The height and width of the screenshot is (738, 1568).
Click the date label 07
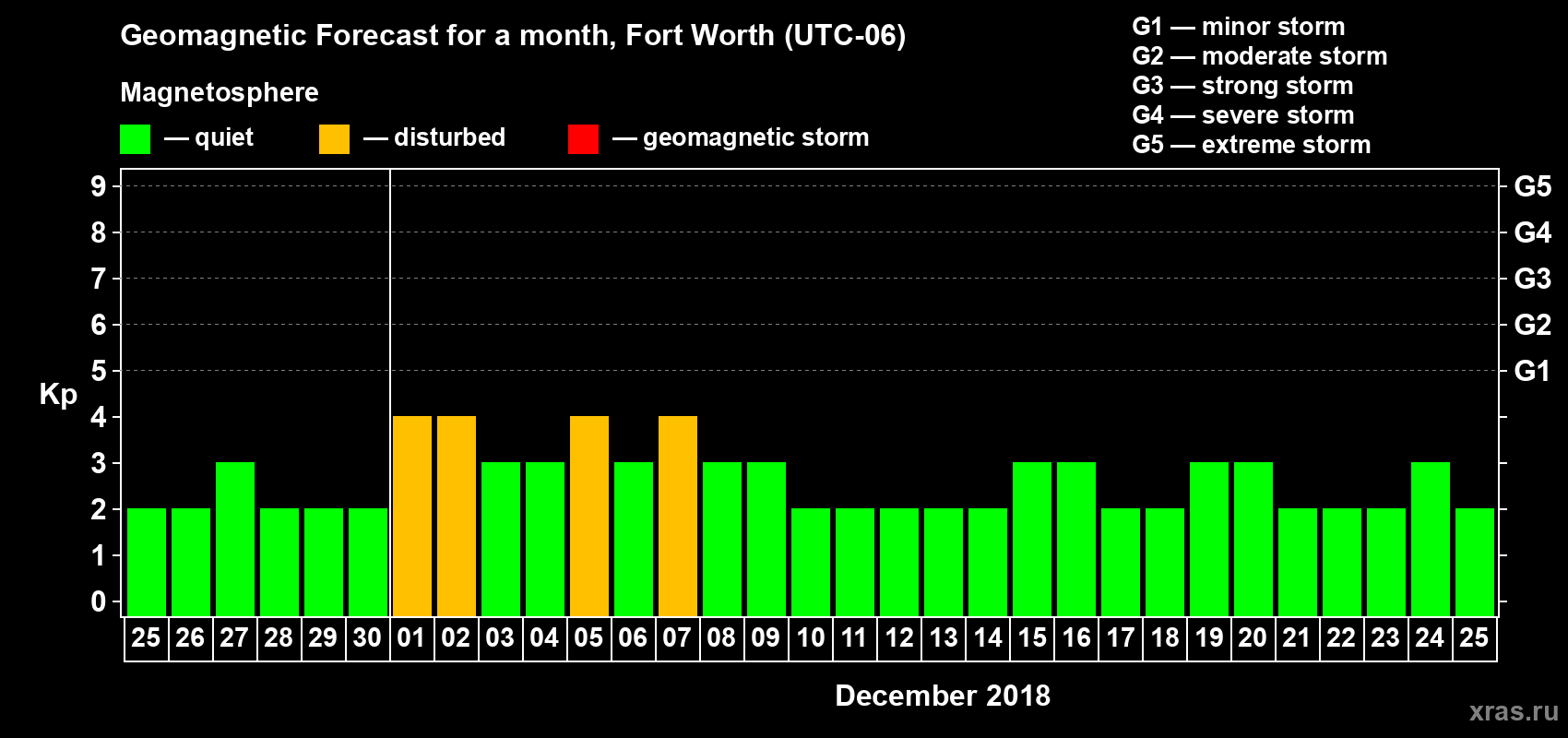pyautogui.click(x=677, y=637)
